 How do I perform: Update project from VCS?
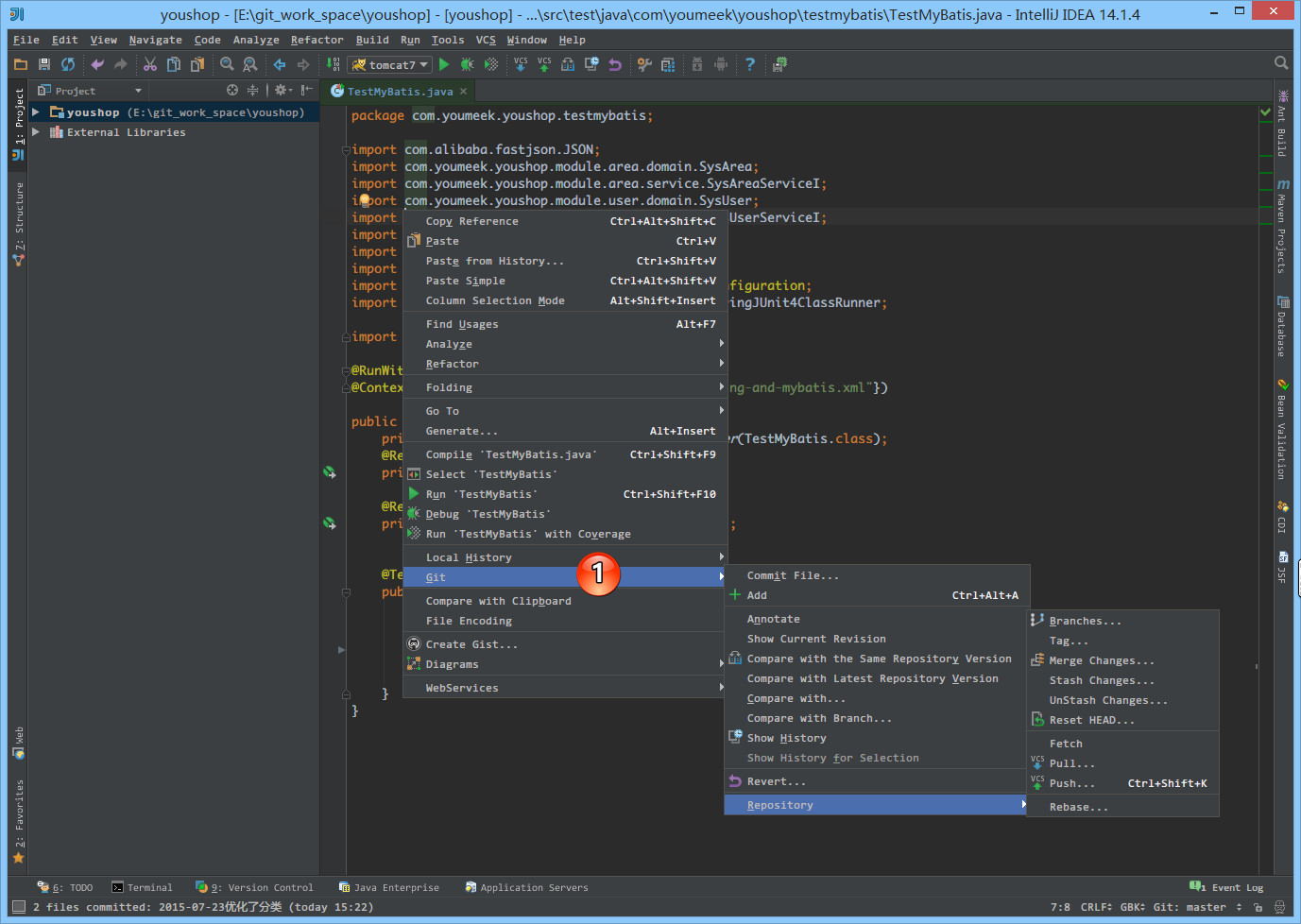(521, 64)
